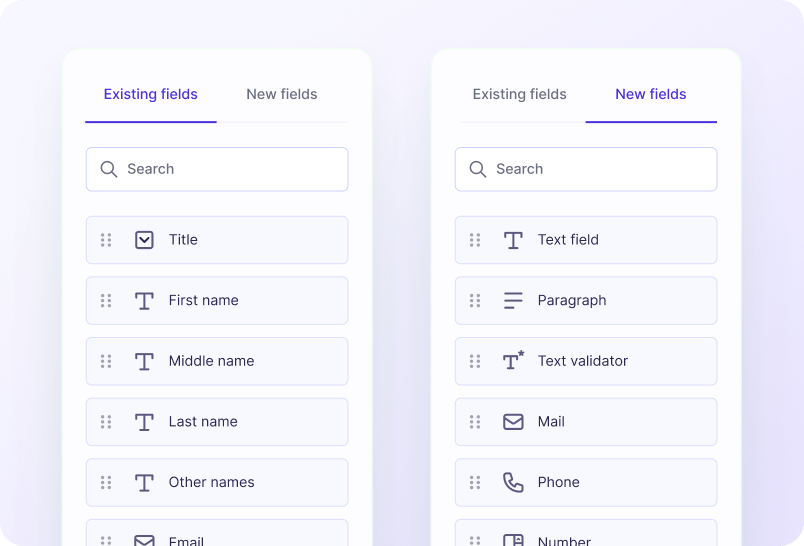Click the Text validator asterisk icon

(x=513, y=361)
